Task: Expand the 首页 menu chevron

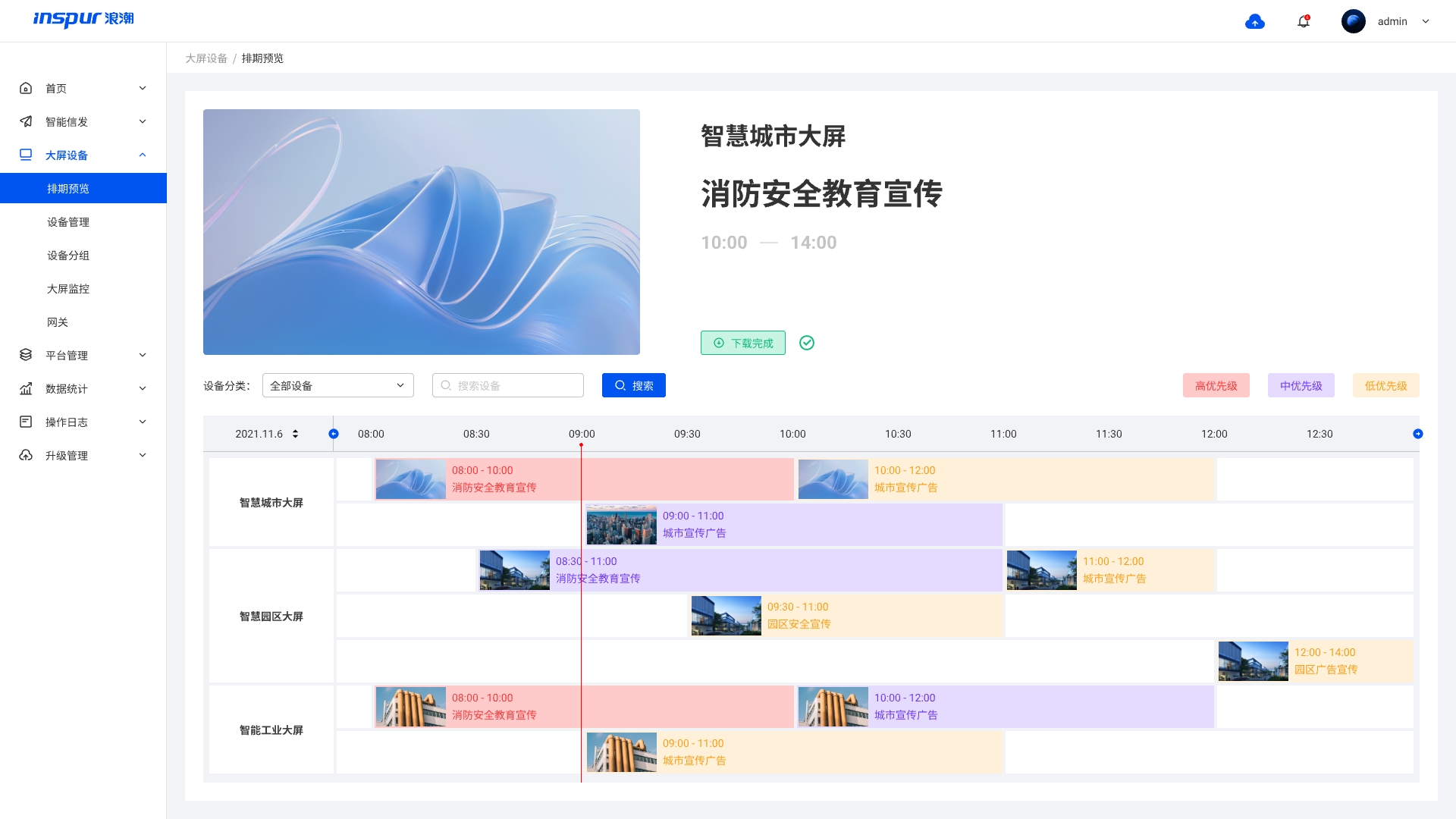Action: tap(143, 88)
